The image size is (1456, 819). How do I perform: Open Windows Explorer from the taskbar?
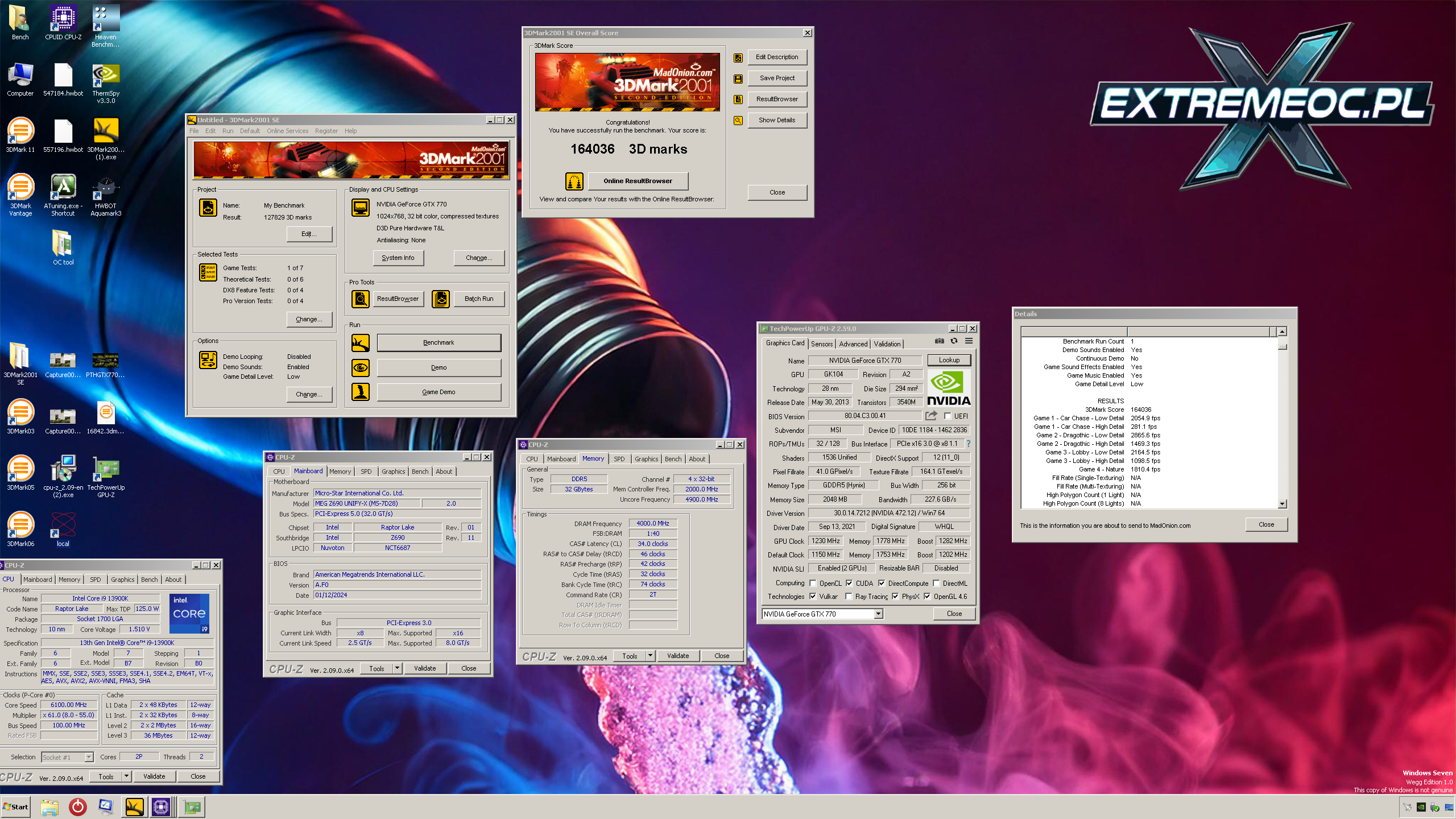[49, 806]
